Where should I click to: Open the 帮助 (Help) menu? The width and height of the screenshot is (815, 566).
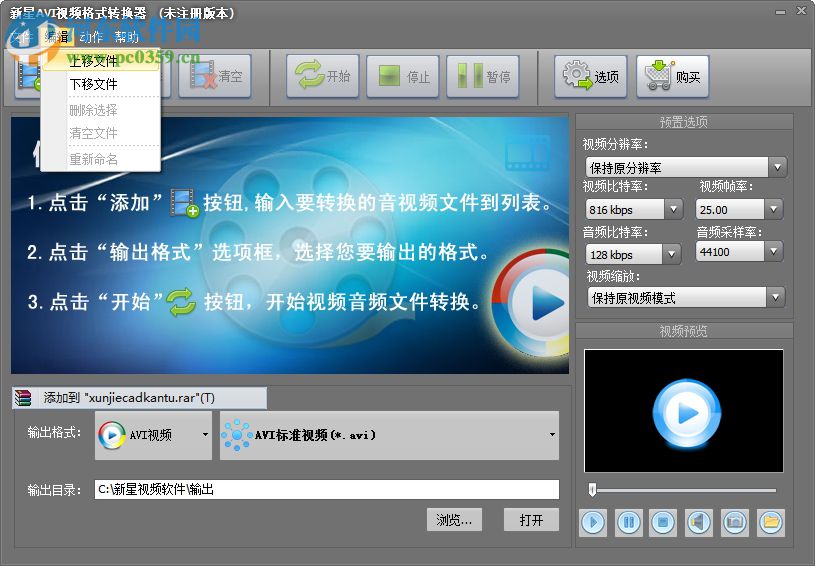click(x=126, y=36)
